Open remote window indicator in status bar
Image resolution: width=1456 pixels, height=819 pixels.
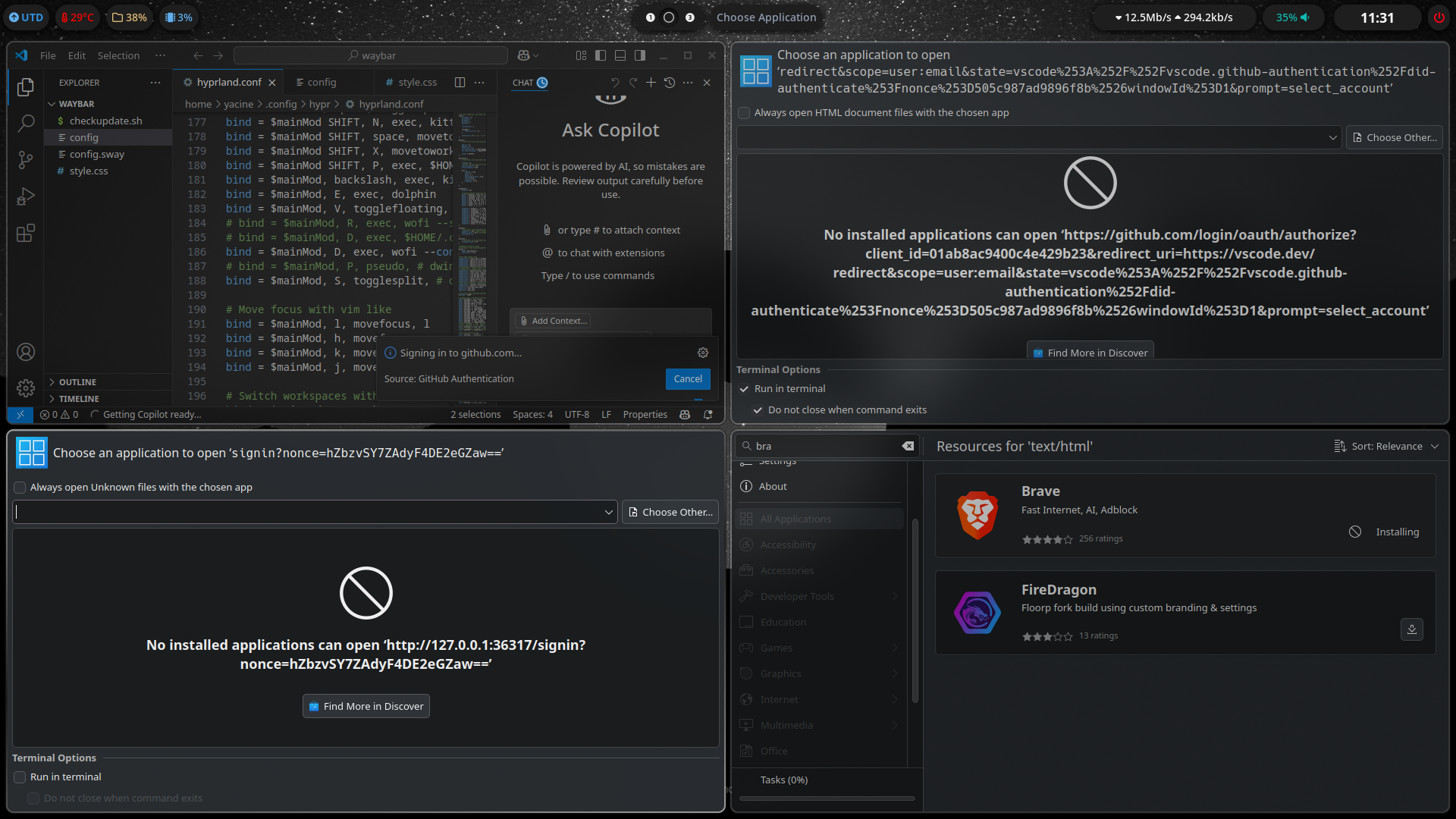coord(20,415)
